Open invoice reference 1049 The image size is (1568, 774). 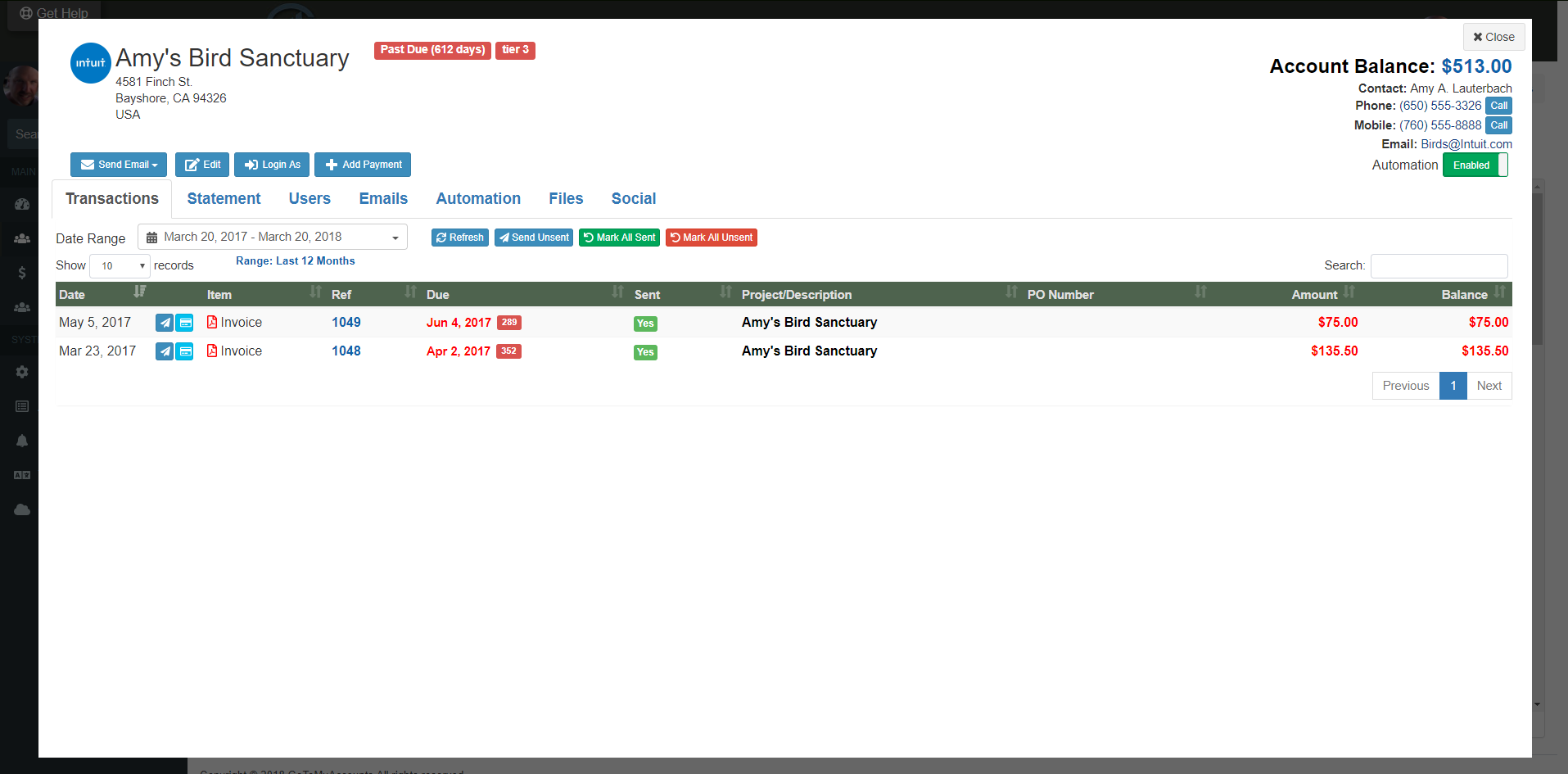(346, 322)
